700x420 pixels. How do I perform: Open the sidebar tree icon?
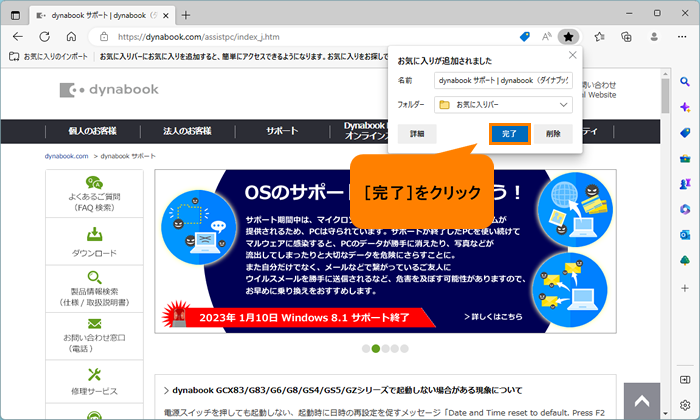[x=685, y=261]
